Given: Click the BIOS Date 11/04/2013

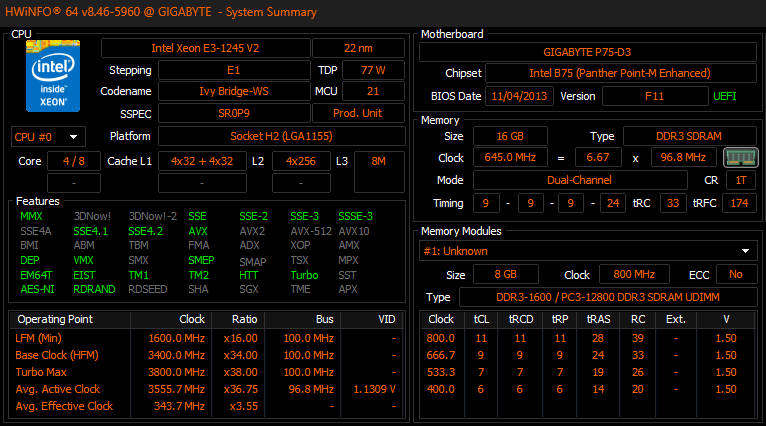Looking at the screenshot, I should point(519,96).
